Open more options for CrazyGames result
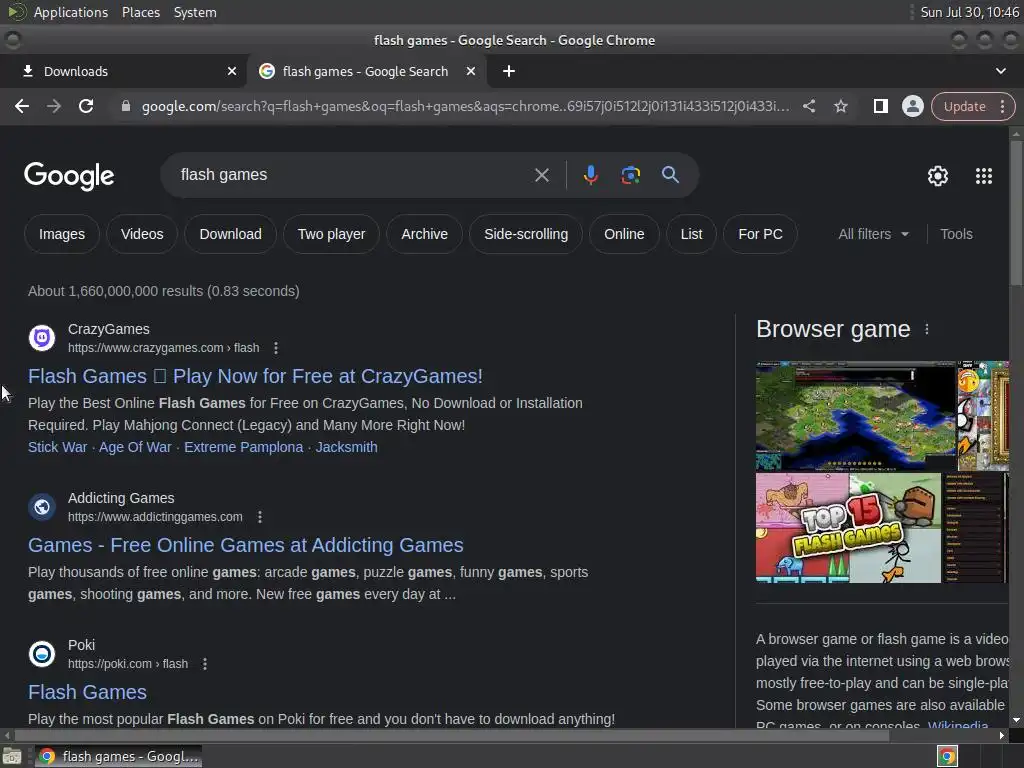 [x=276, y=348]
